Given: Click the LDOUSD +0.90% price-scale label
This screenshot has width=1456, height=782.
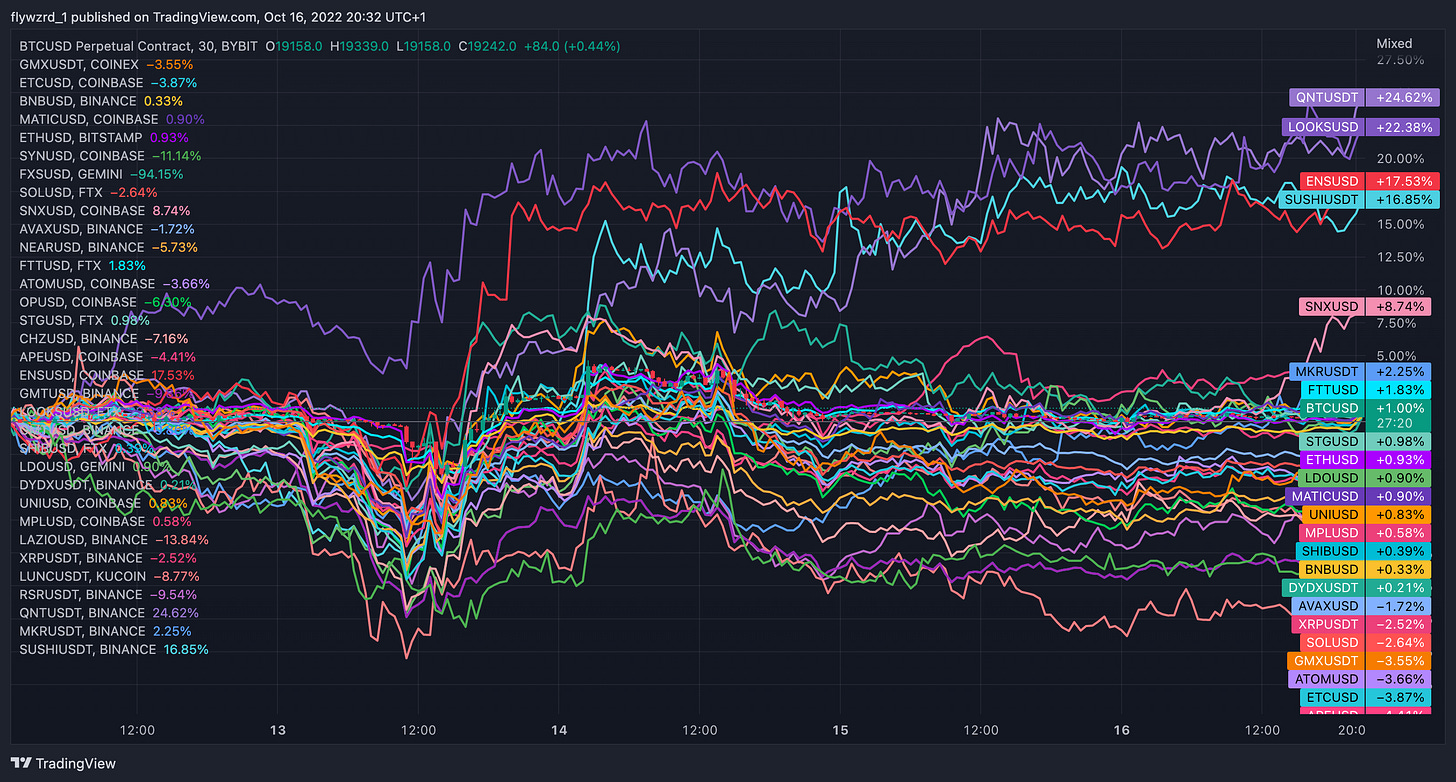Looking at the screenshot, I should (1365, 478).
